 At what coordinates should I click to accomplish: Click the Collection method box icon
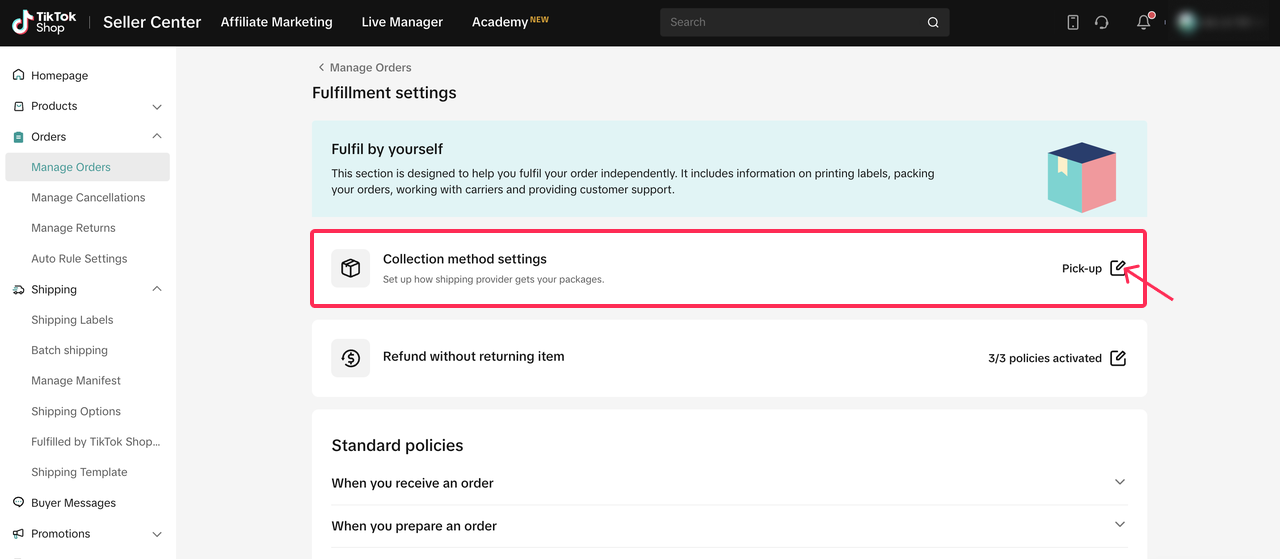coord(350,268)
